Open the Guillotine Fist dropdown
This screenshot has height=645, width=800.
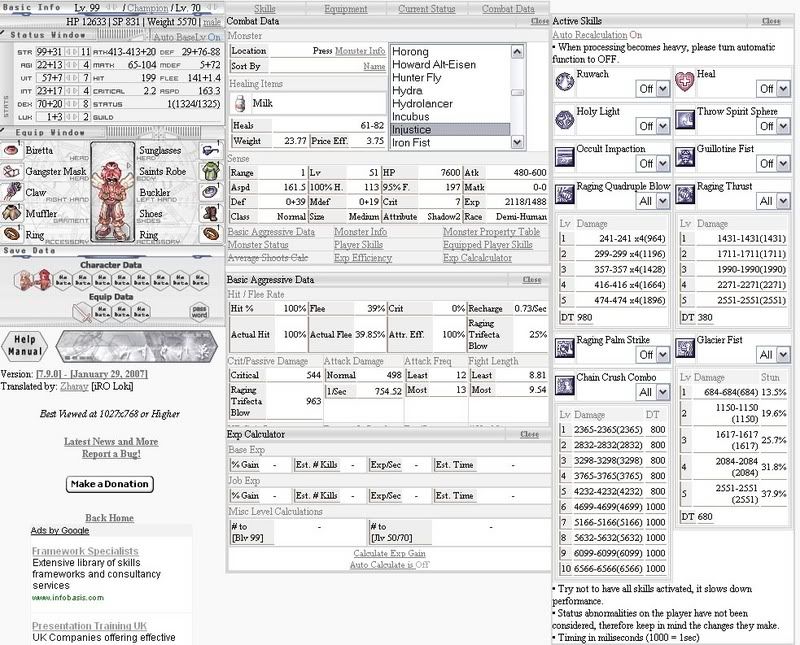(x=772, y=164)
